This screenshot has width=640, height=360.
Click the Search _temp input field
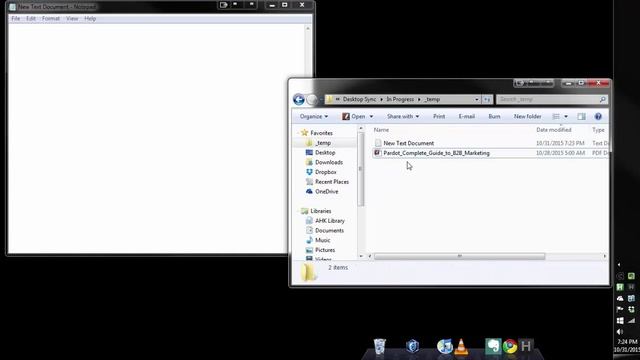(547, 99)
